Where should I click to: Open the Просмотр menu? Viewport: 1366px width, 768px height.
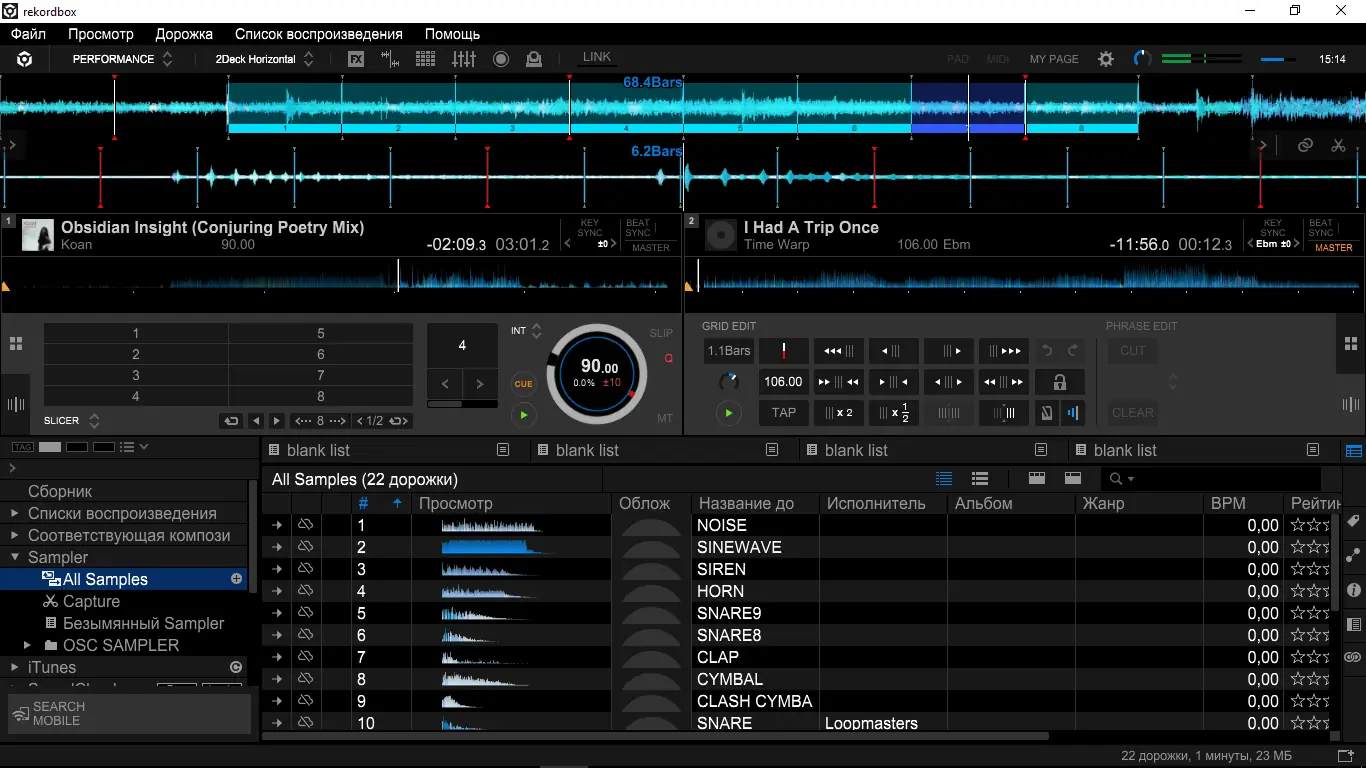point(100,34)
